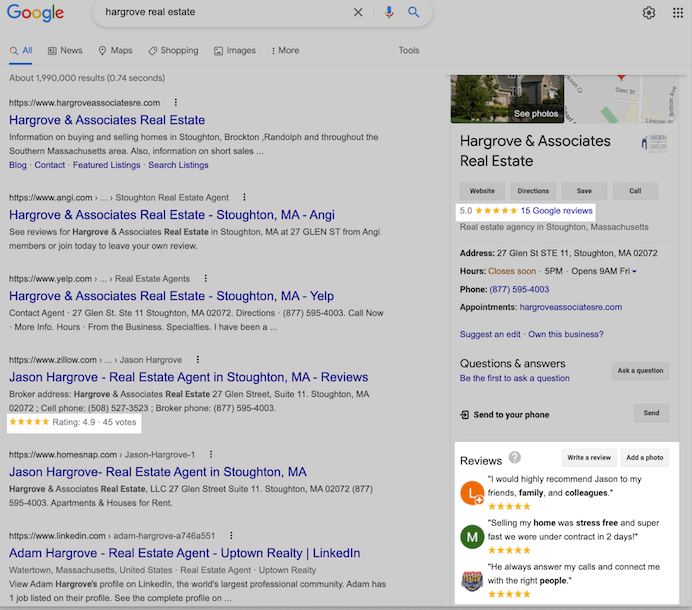Switch to the News tab
692x610 pixels.
pyautogui.click(x=65, y=50)
